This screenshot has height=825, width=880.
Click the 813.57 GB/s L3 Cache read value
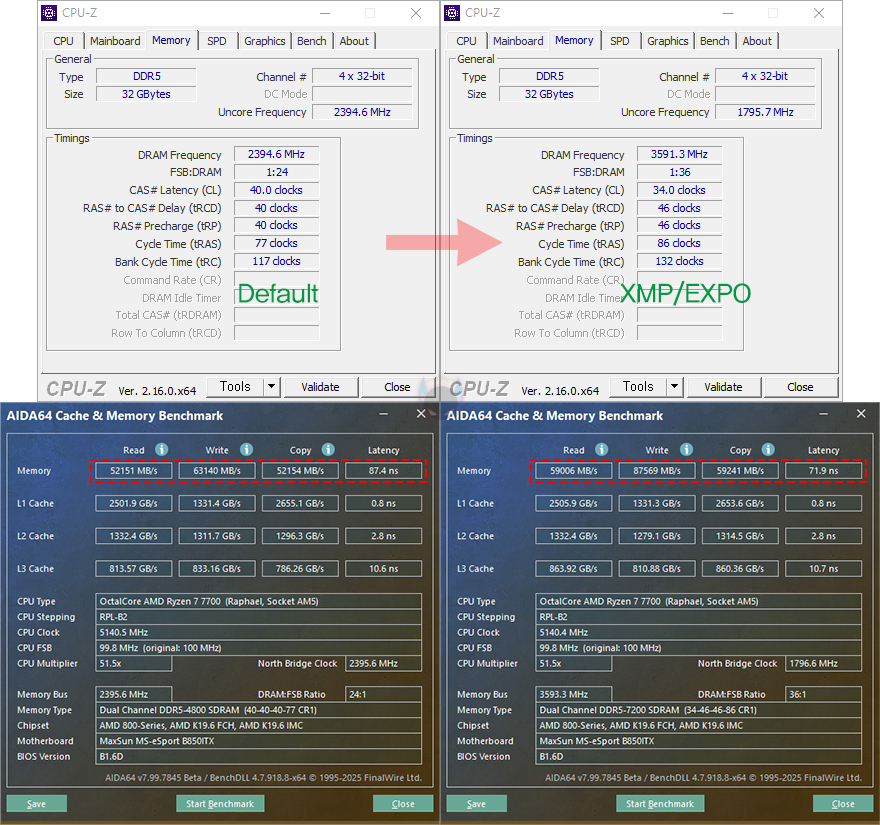(134, 569)
